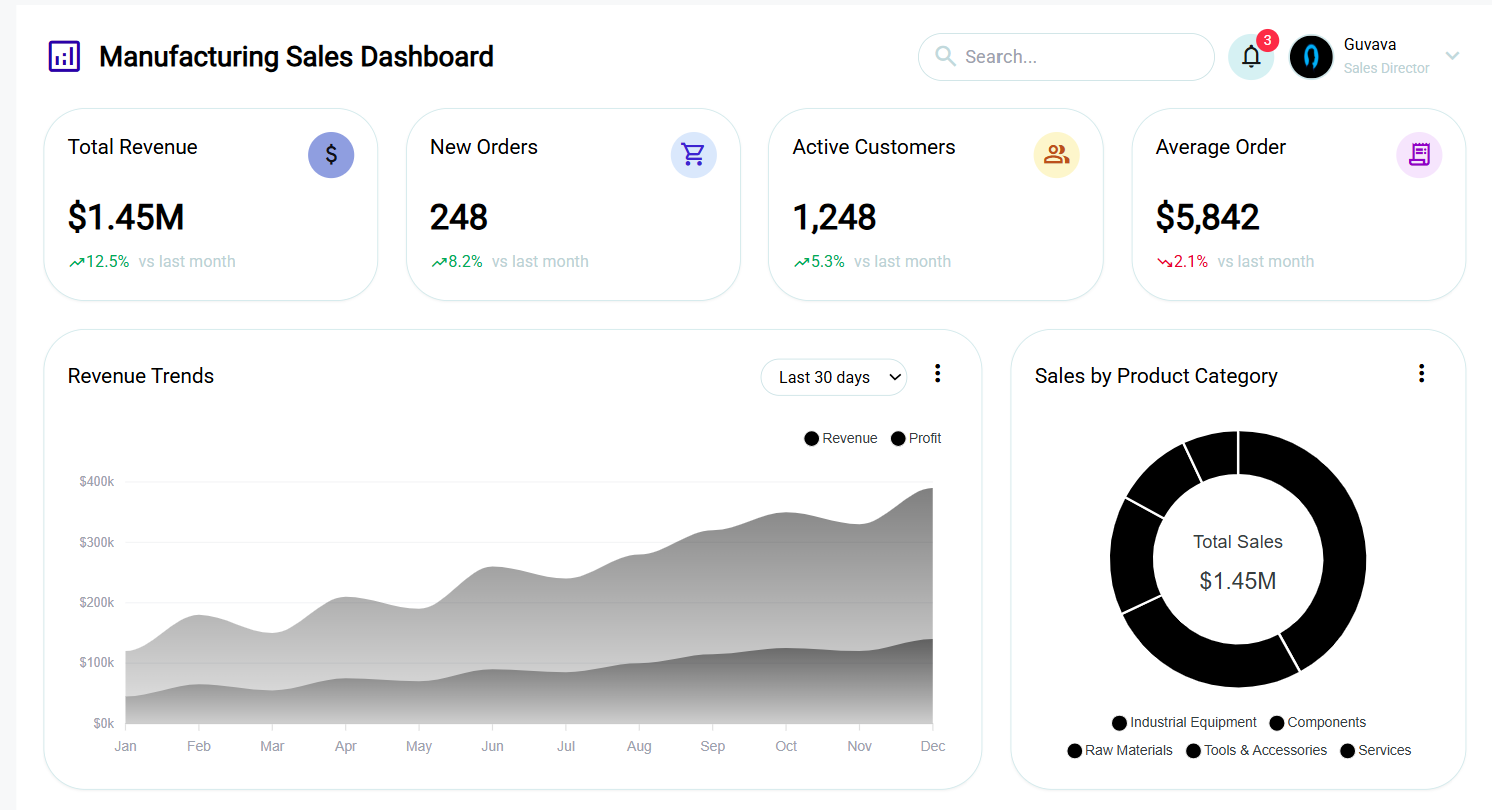Click the customers icon on Active Customers card
The height and width of the screenshot is (810, 1492).
click(1057, 155)
